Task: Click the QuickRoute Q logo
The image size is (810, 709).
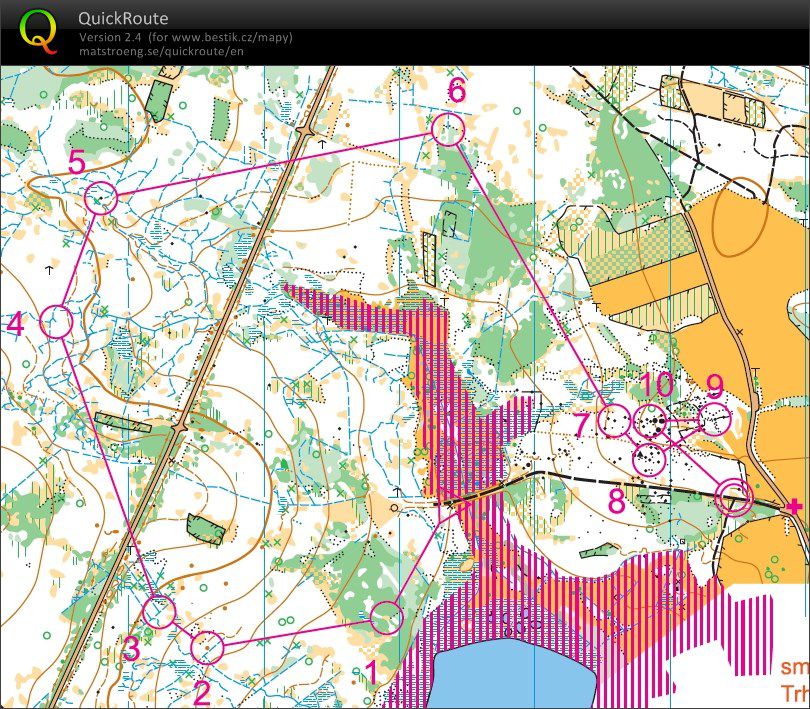Action: click(x=38, y=32)
